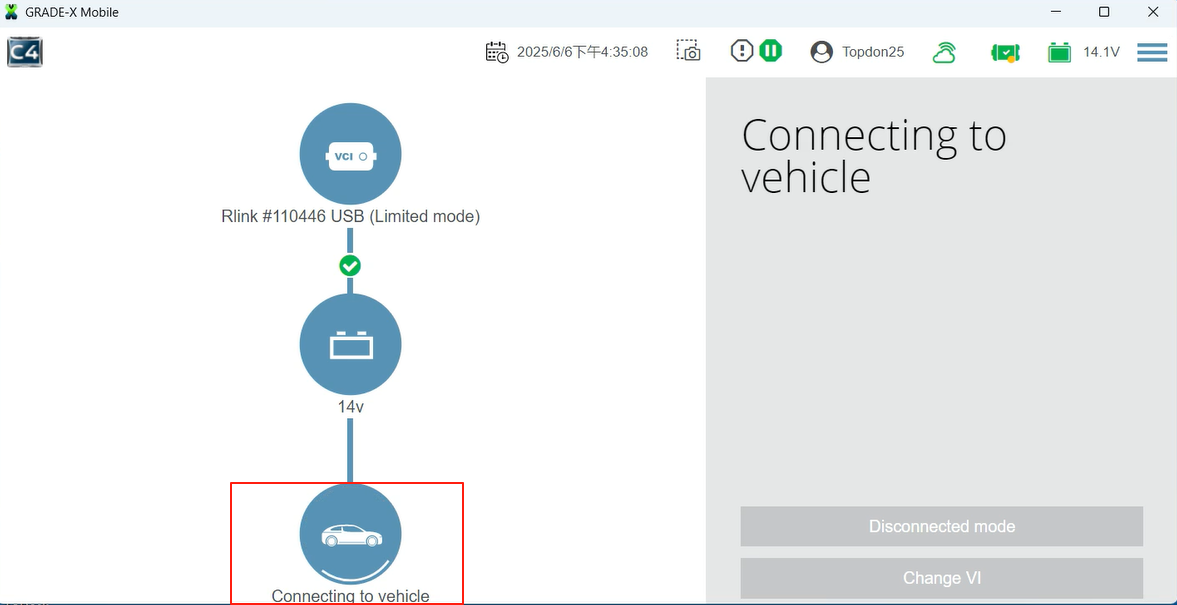
Task: Open the warning exclamation octagon icon
Action: [741, 51]
